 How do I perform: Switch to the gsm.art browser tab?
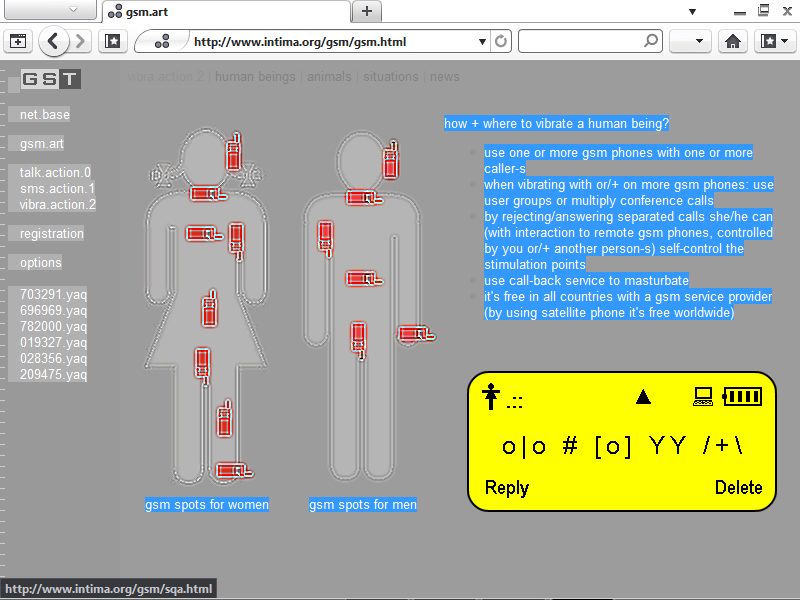[225, 11]
